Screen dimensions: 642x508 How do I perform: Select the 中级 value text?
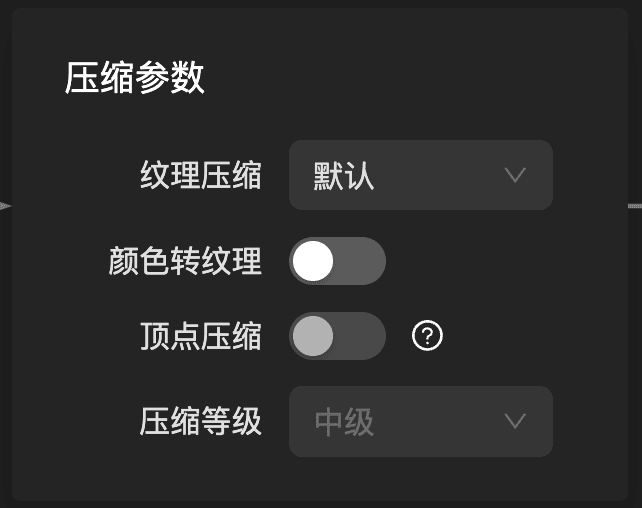(344, 422)
